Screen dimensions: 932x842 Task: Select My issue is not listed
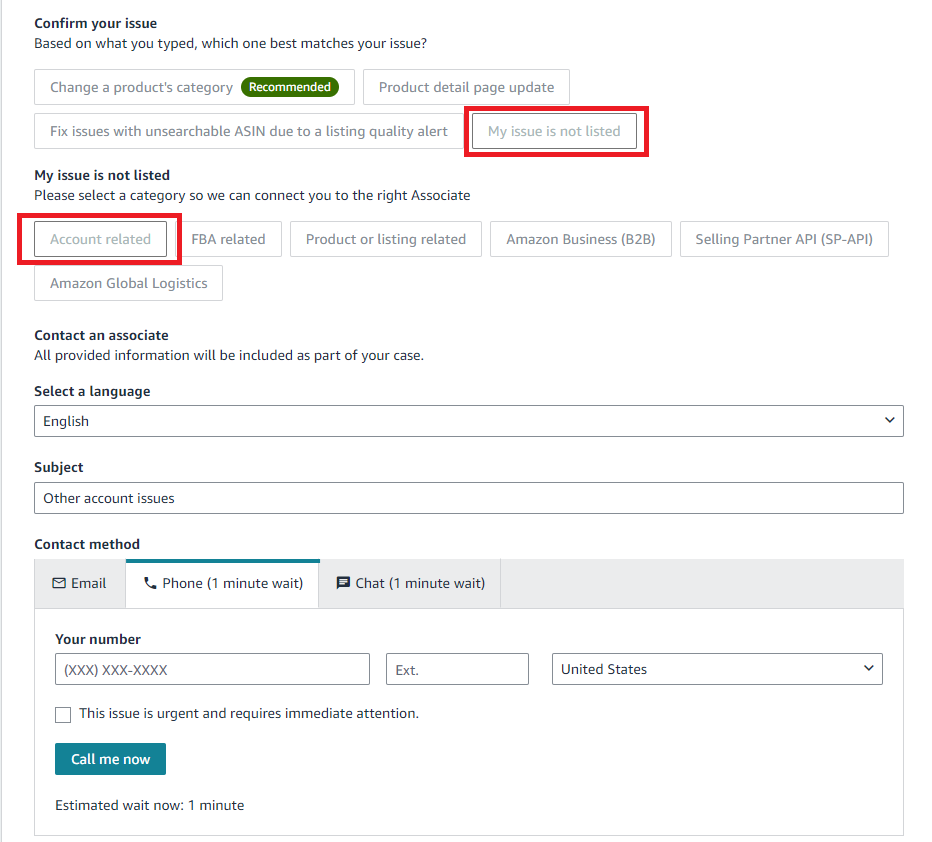point(556,130)
